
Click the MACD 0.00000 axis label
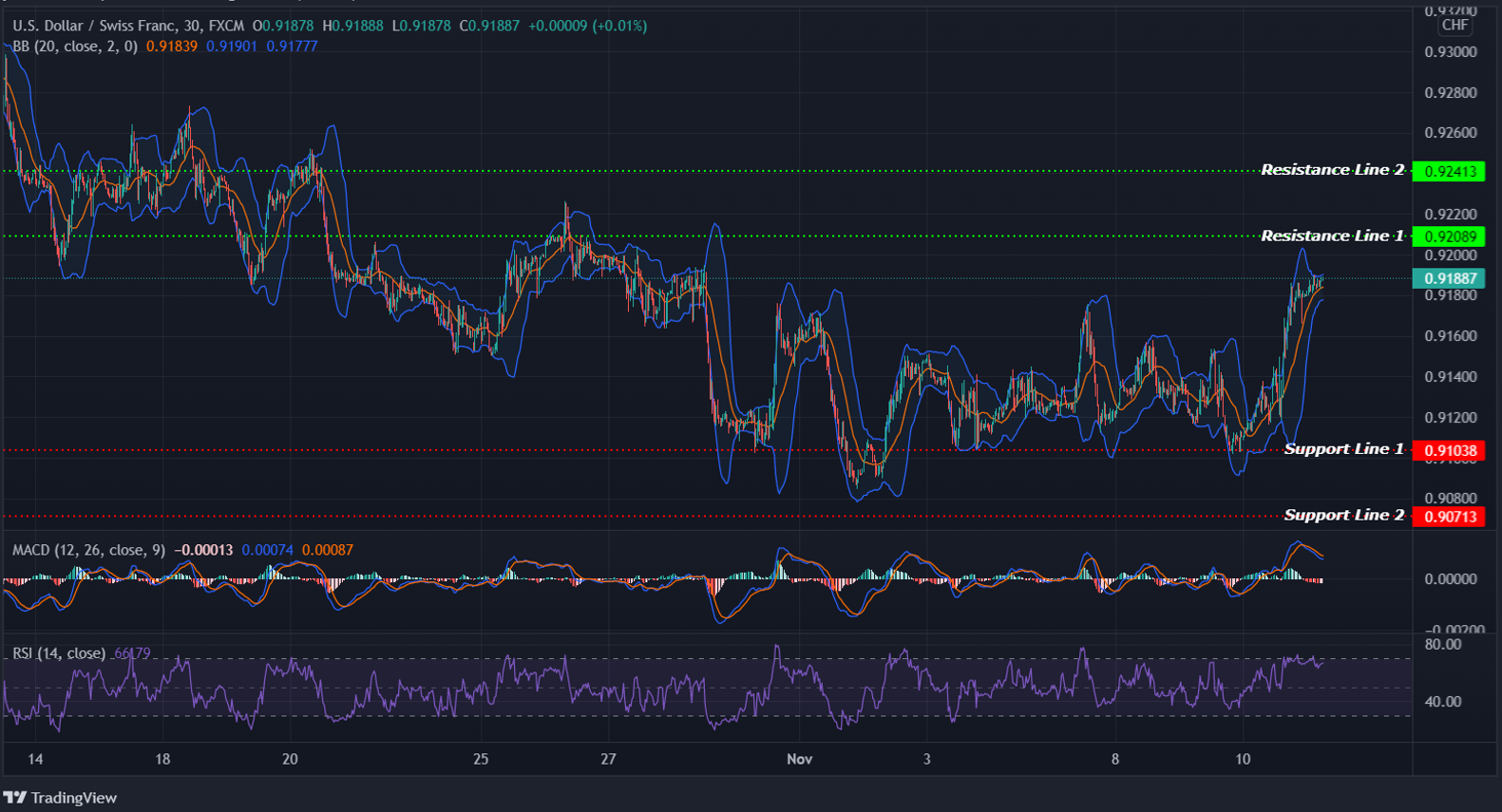(1451, 579)
